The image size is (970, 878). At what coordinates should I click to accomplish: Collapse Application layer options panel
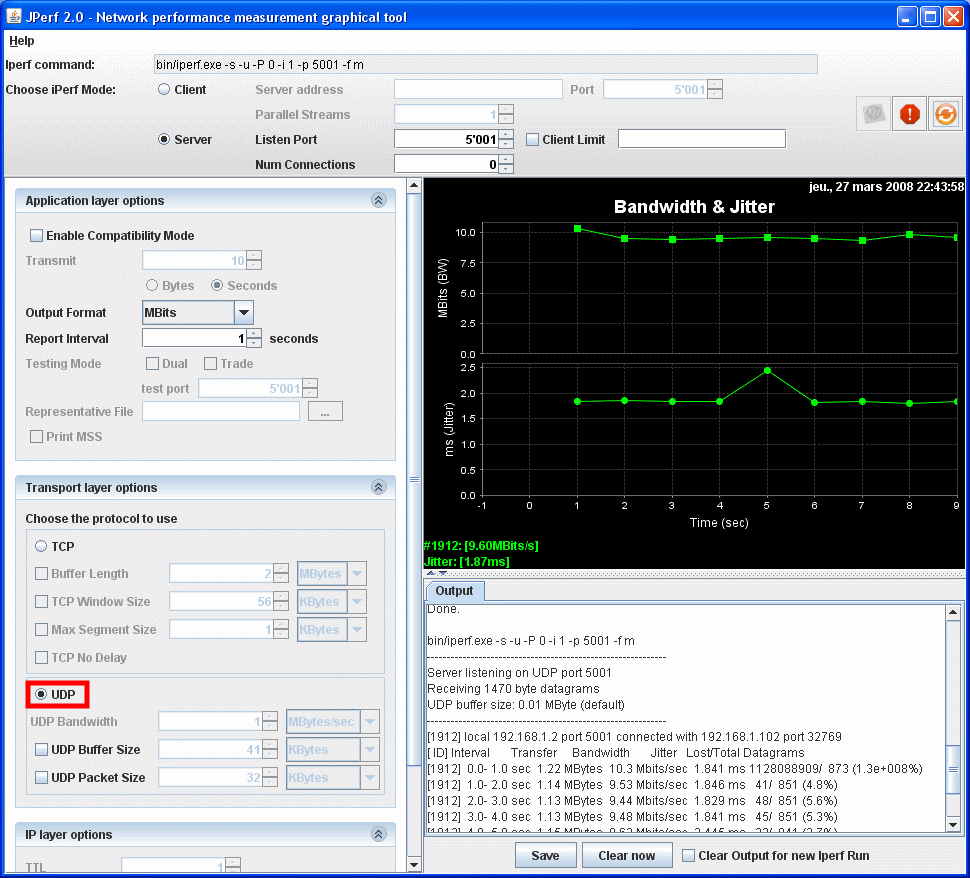click(x=379, y=200)
